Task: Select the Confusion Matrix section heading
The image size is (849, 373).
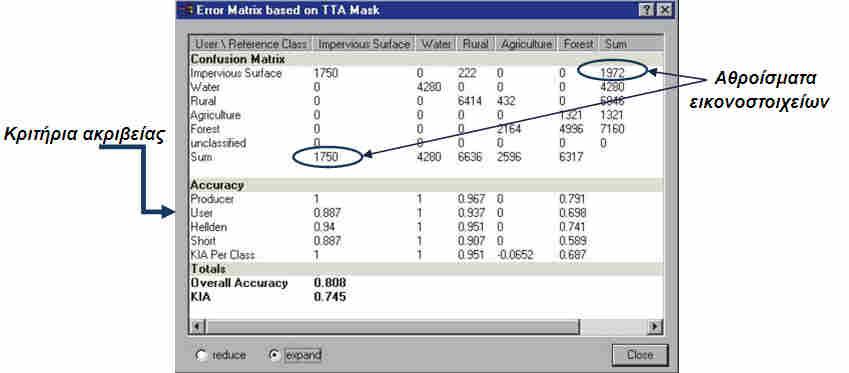Action: [238, 59]
